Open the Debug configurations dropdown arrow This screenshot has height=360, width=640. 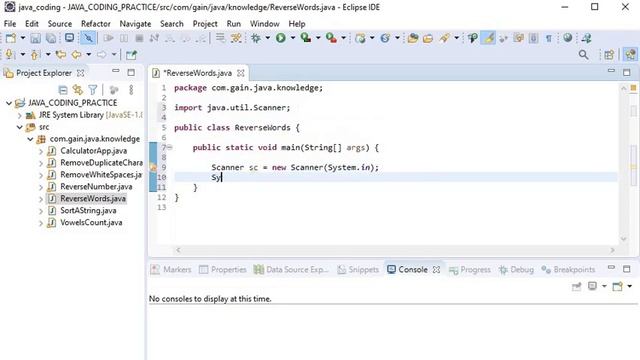(268, 38)
